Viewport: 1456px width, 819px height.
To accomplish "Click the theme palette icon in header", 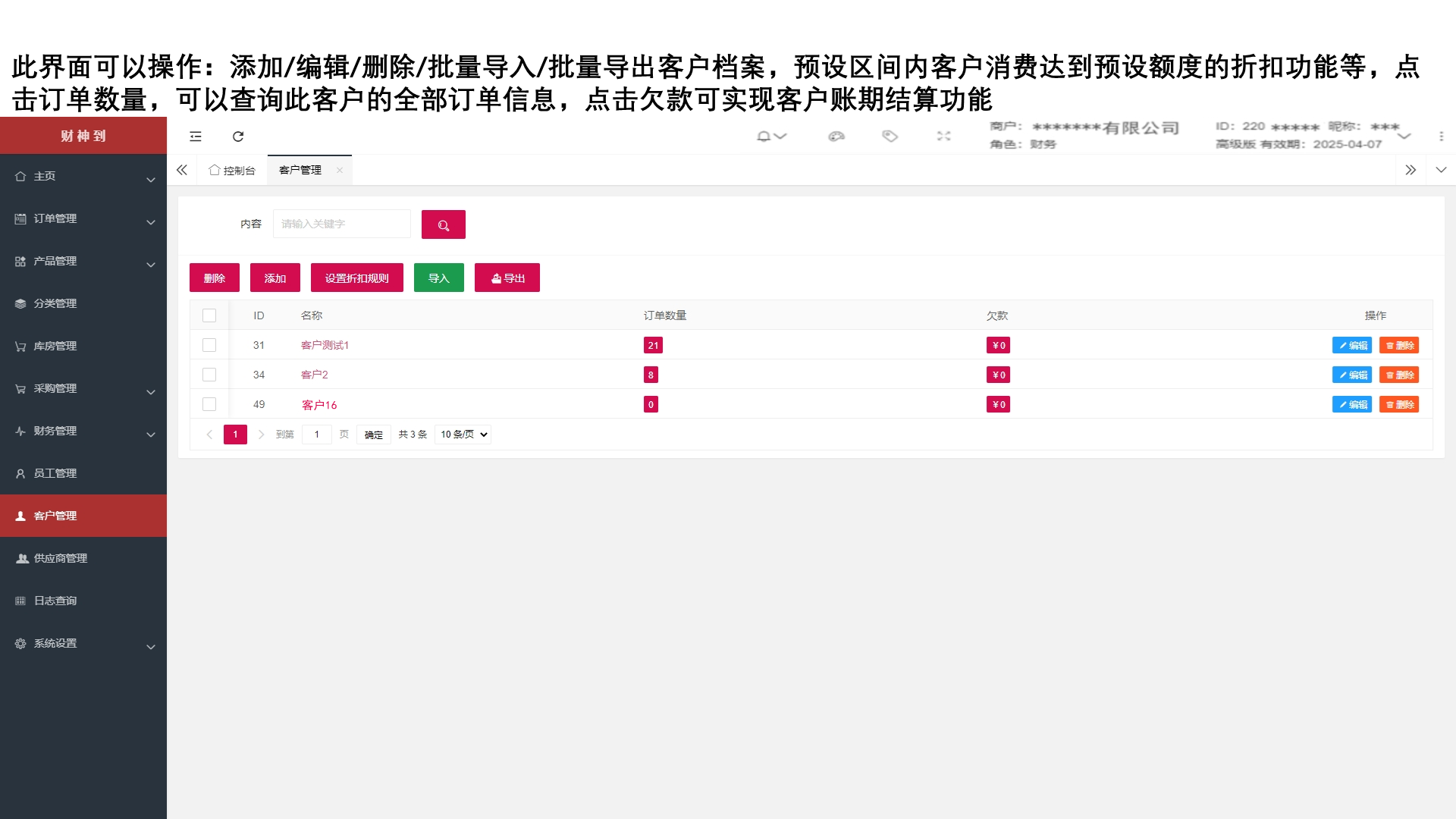I will coord(836,136).
